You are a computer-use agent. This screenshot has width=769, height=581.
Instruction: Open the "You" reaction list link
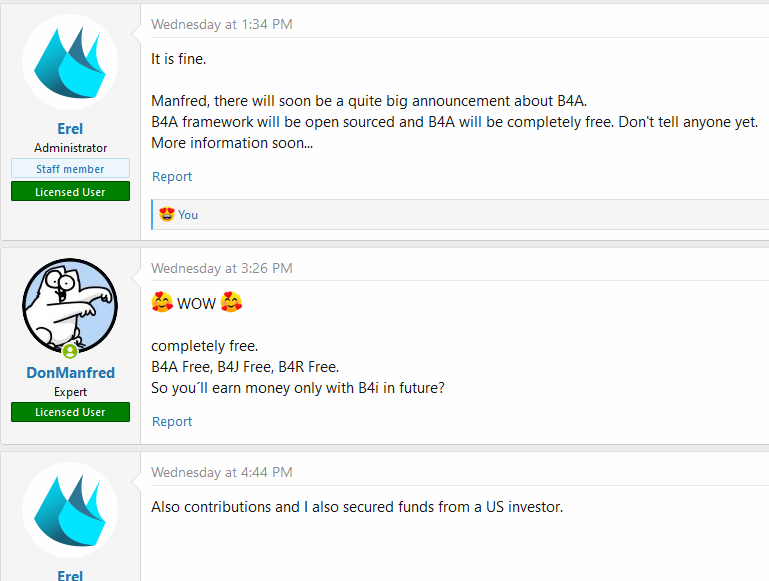coord(188,215)
